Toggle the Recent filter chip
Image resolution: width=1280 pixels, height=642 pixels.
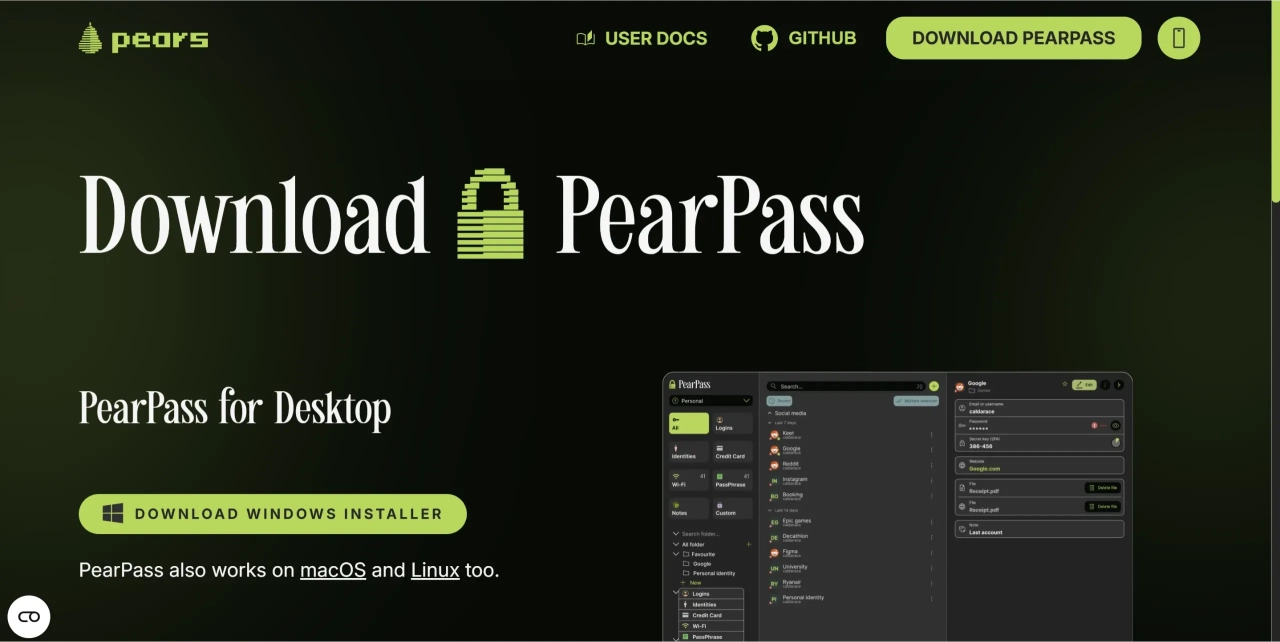point(779,400)
